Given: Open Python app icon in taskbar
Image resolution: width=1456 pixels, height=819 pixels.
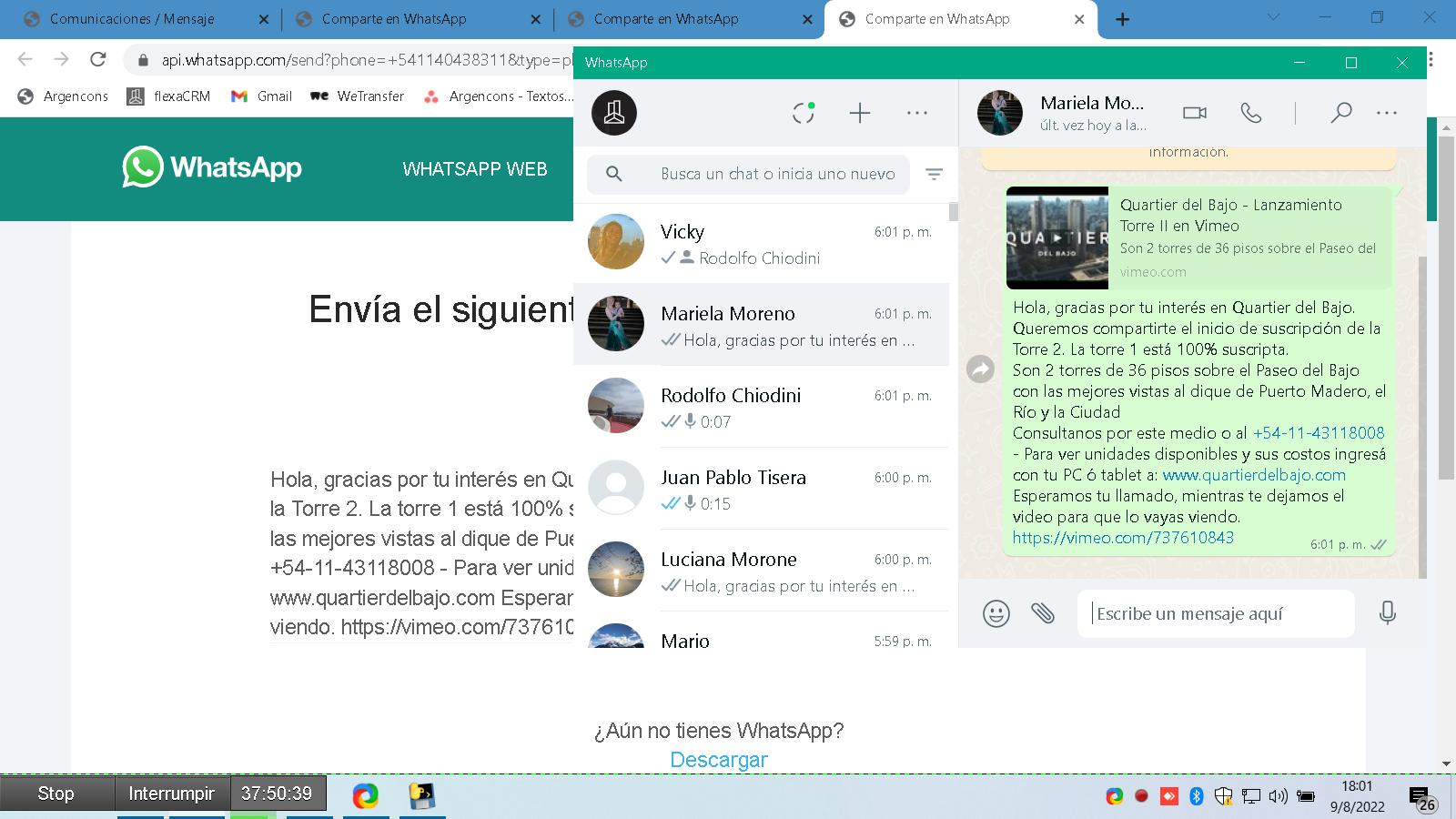Looking at the screenshot, I should click(x=421, y=796).
